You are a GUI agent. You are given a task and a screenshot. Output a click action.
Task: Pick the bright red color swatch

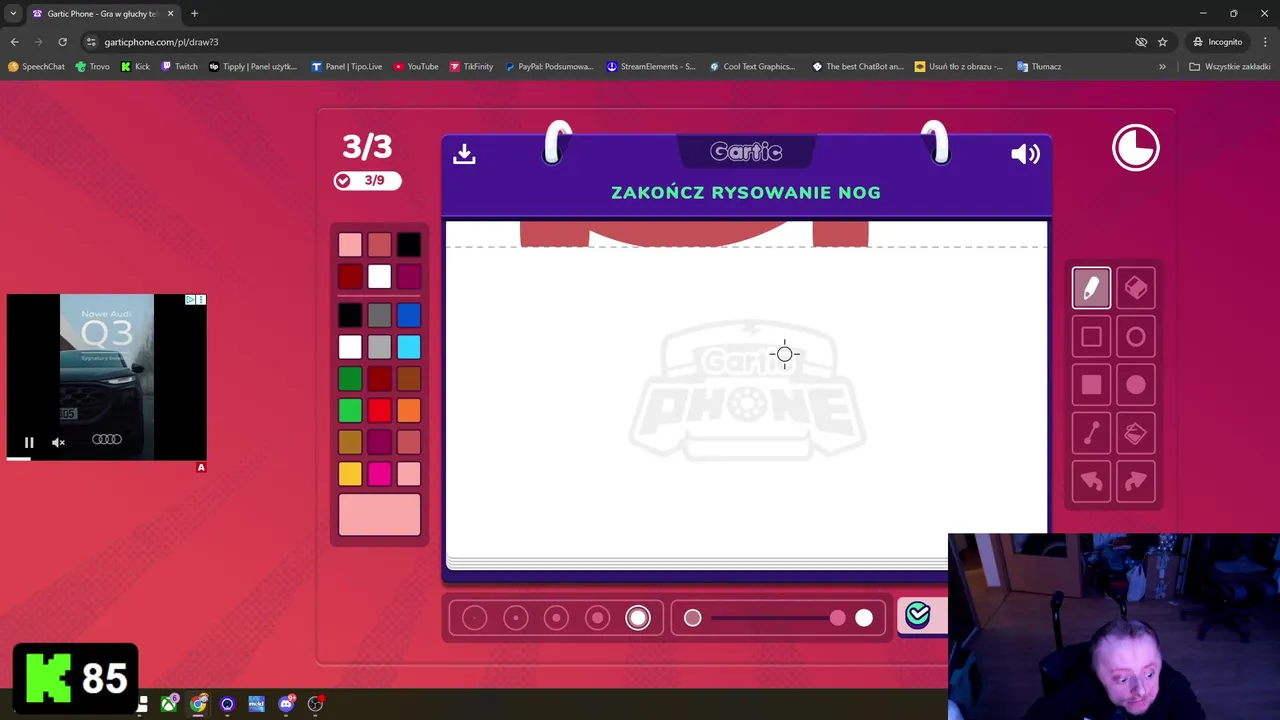pyautogui.click(x=379, y=410)
